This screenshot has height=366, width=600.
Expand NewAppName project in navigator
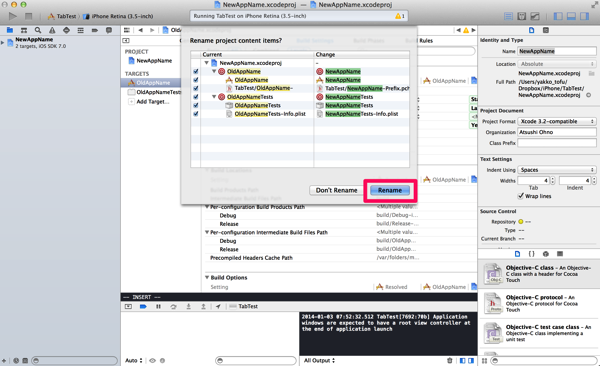(x=3, y=42)
